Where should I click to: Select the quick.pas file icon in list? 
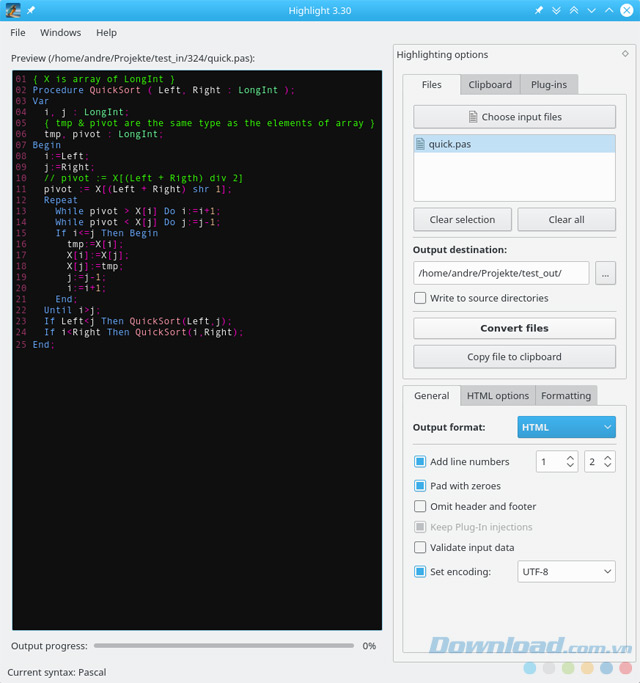point(421,144)
